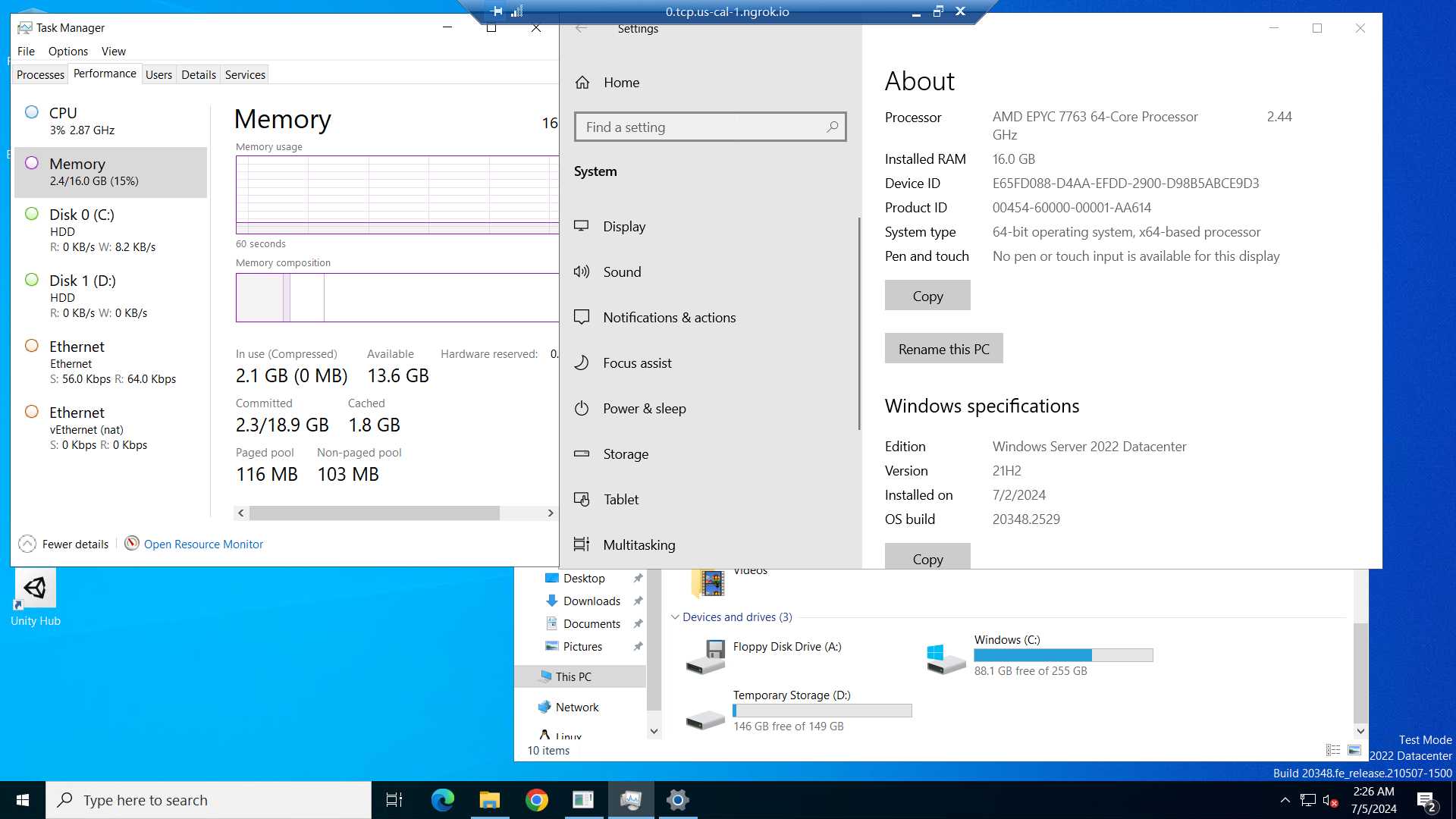Click right arrow of Task Manager scrollbar
The width and height of the screenshot is (1456, 819).
coord(551,513)
